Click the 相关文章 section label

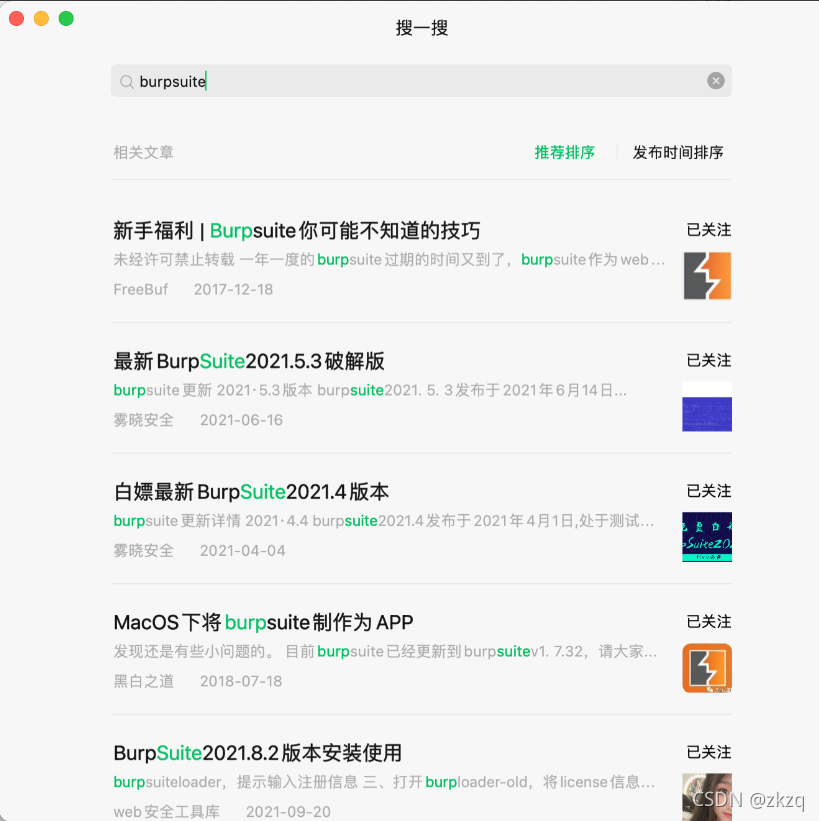tap(143, 152)
